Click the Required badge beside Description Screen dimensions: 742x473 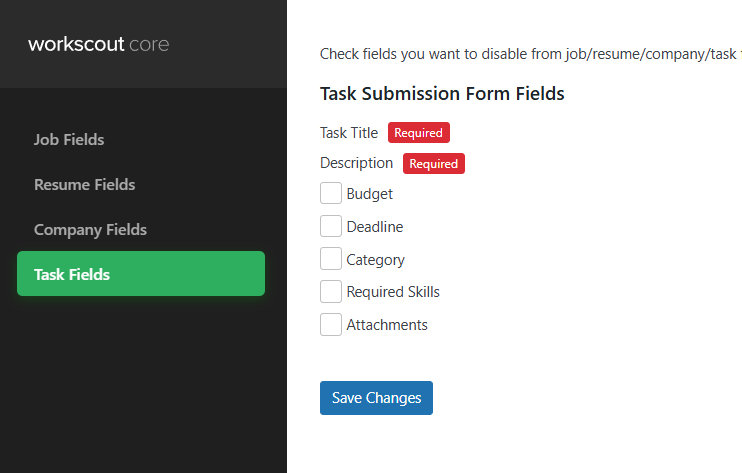click(434, 164)
